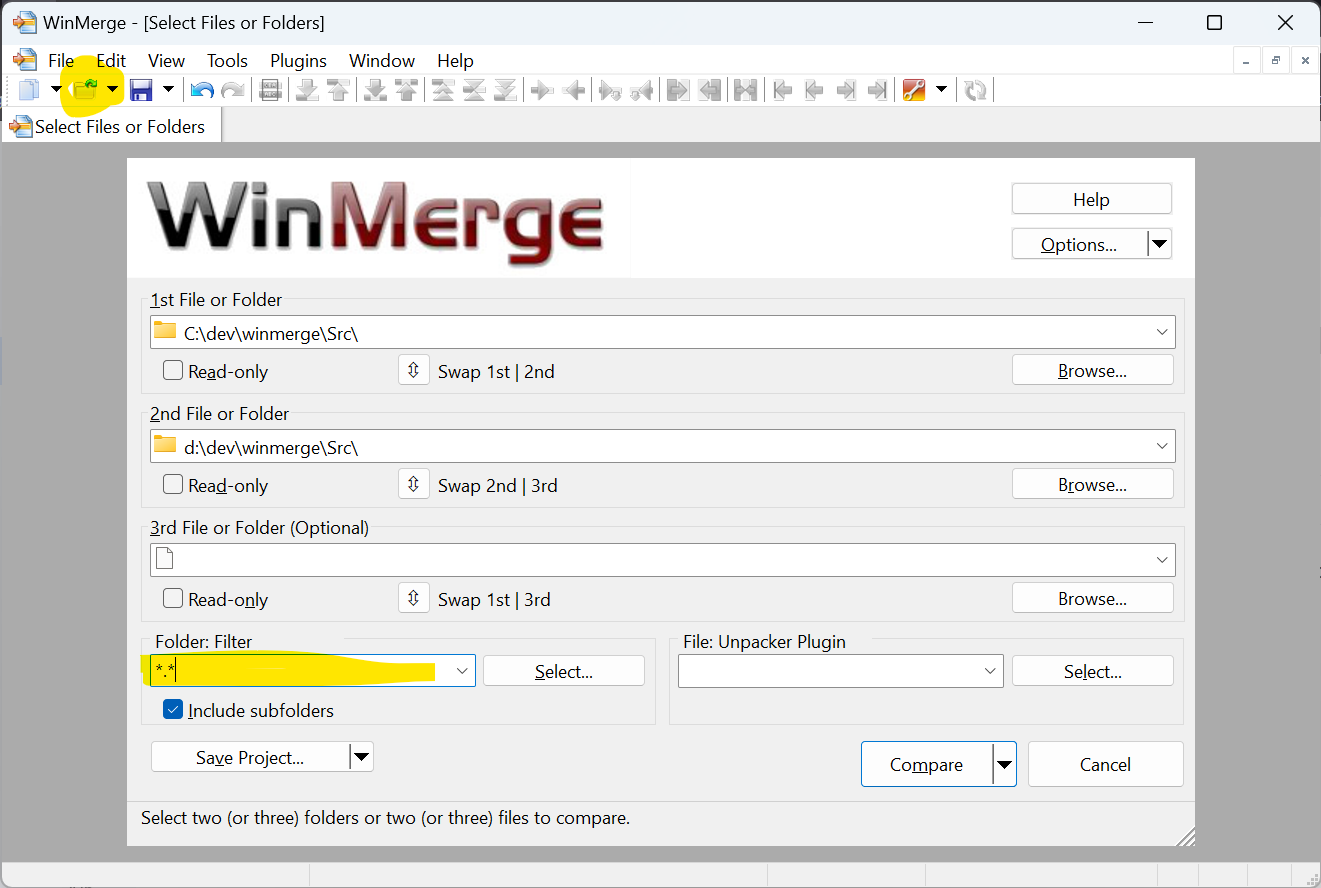Select the Select Files or Folders tab
Screen dimensions: 1321x888
(110, 126)
